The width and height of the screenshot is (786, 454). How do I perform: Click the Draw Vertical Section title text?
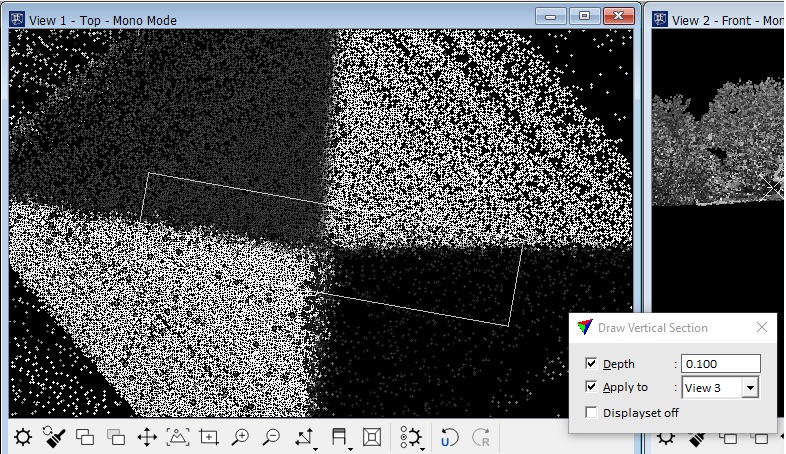point(653,328)
